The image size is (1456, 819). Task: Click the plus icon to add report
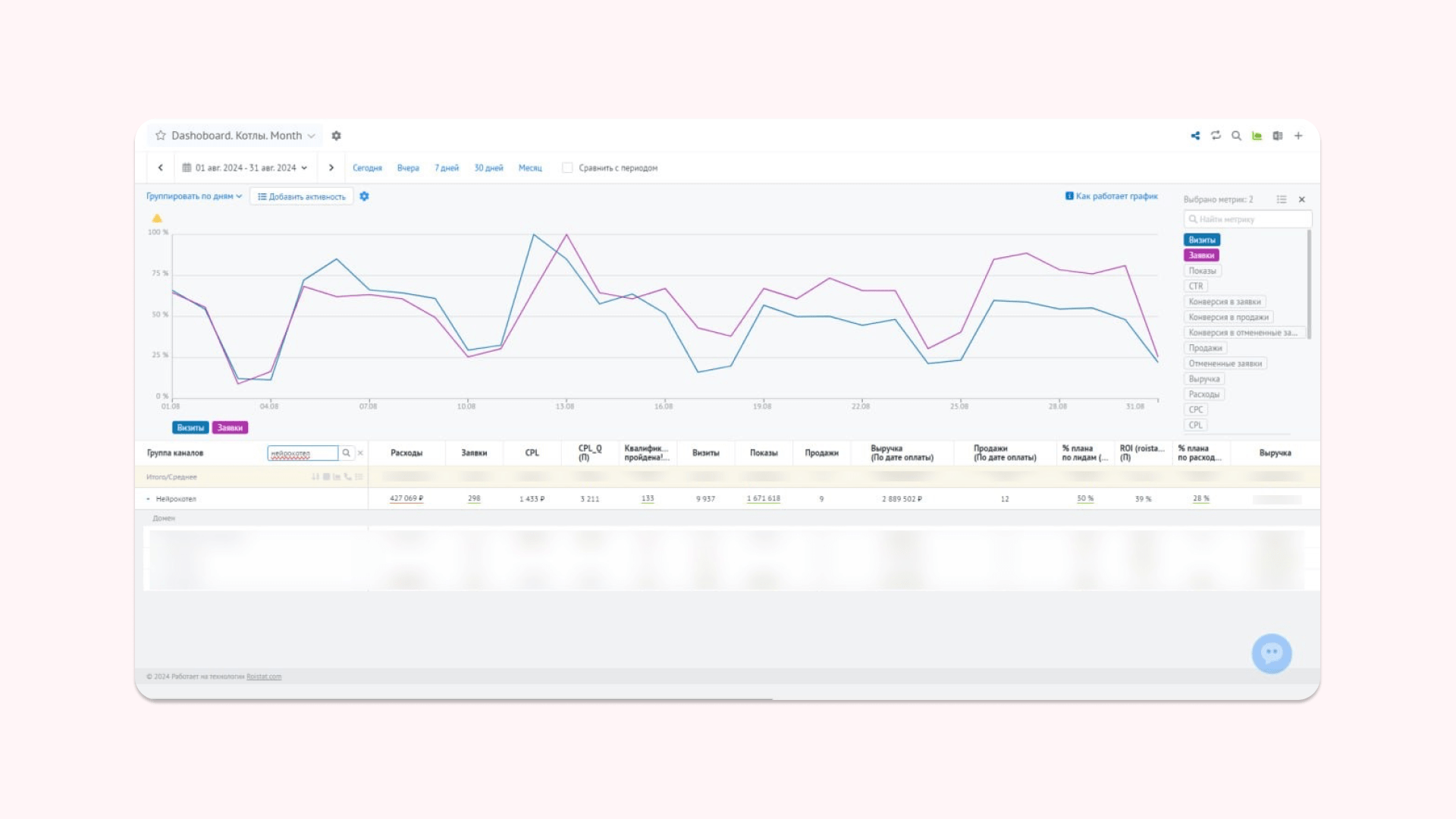[x=1298, y=136]
